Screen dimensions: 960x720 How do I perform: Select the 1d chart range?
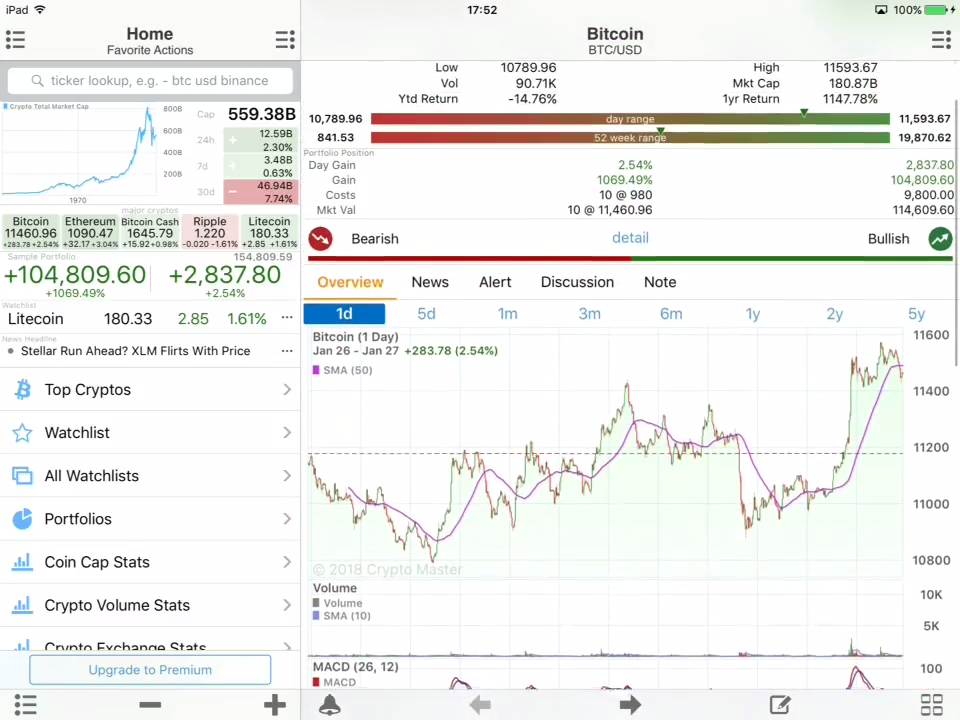[x=344, y=314]
